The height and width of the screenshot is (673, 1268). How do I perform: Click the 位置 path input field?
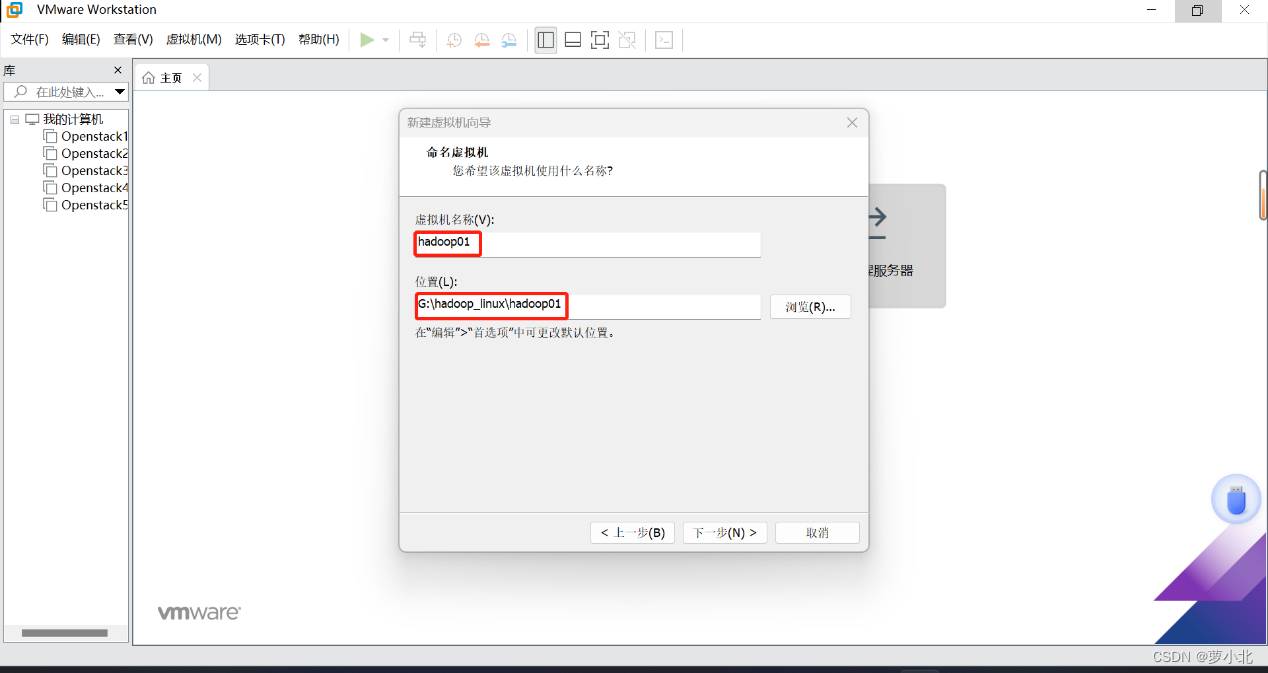pos(588,306)
